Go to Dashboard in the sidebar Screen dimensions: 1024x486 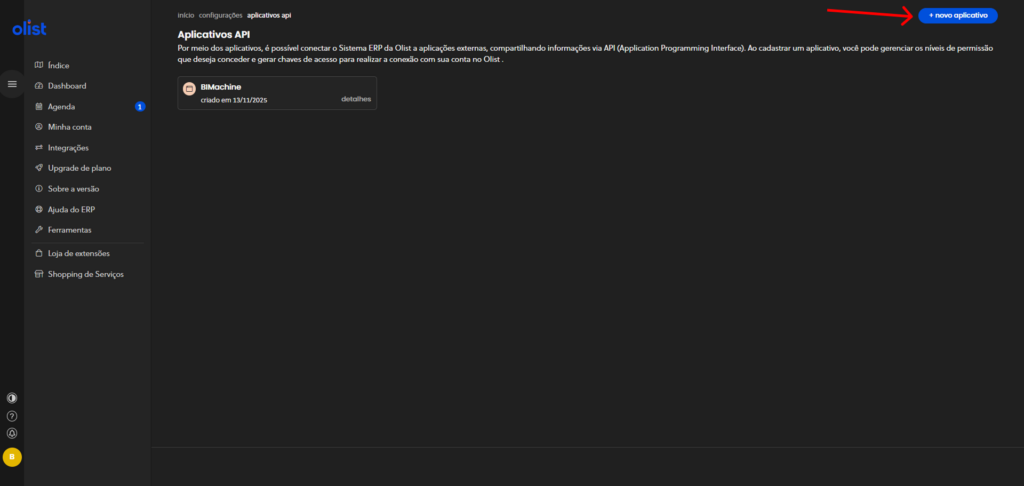point(66,86)
